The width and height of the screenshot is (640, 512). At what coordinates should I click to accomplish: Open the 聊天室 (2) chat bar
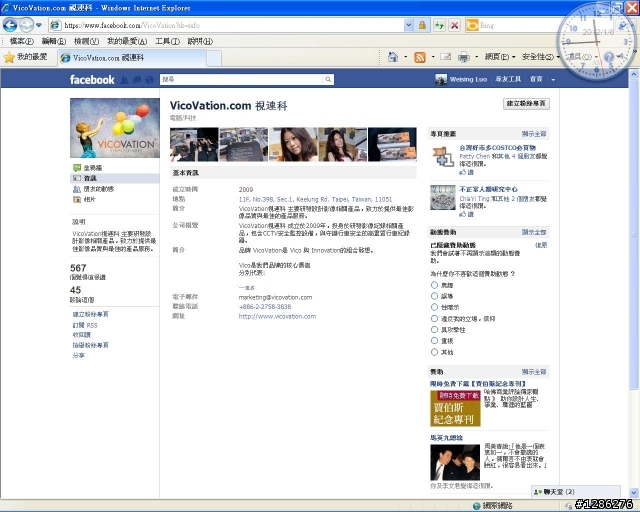point(576,492)
